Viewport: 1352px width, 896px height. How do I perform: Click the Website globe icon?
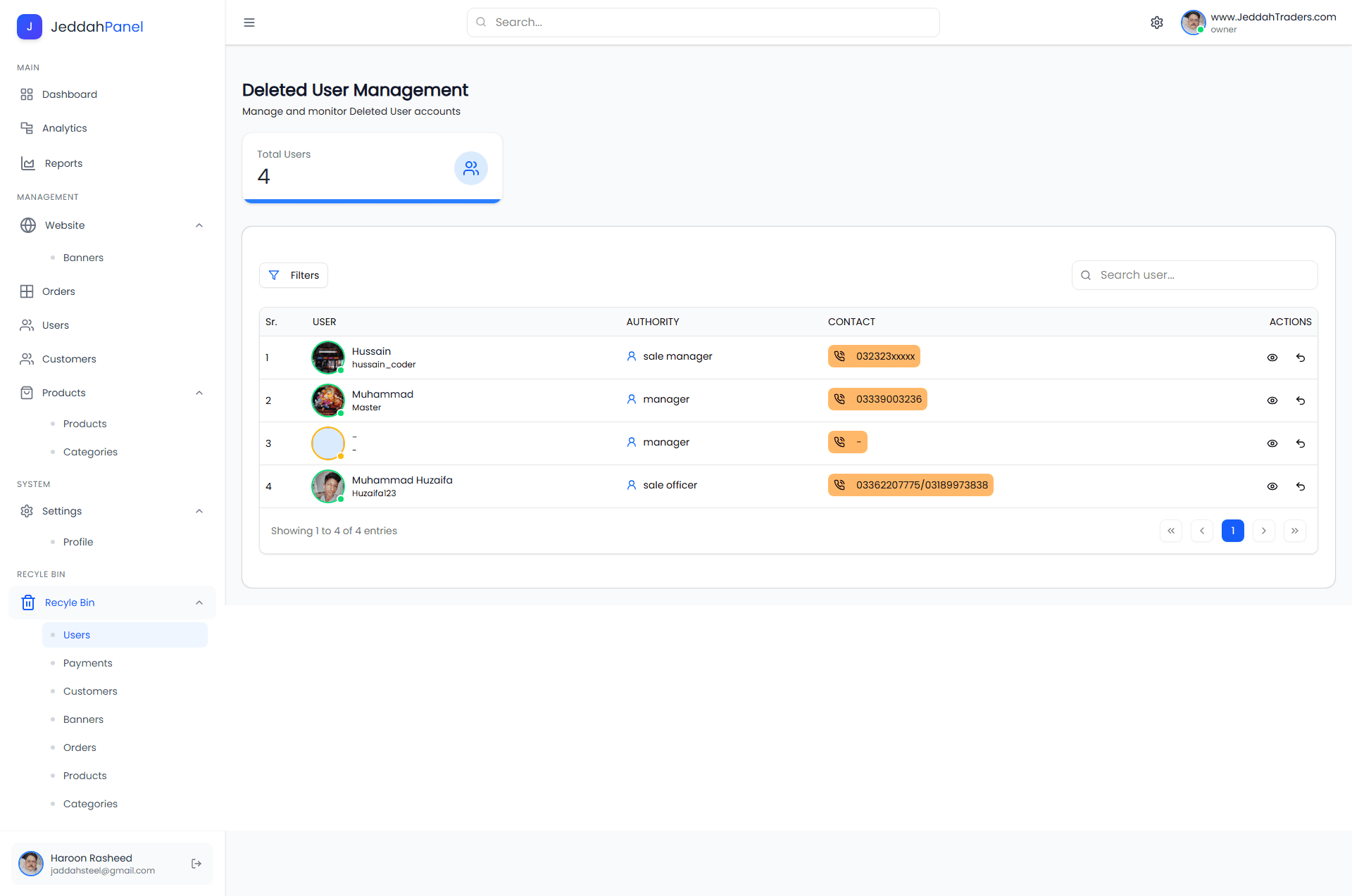click(x=28, y=225)
